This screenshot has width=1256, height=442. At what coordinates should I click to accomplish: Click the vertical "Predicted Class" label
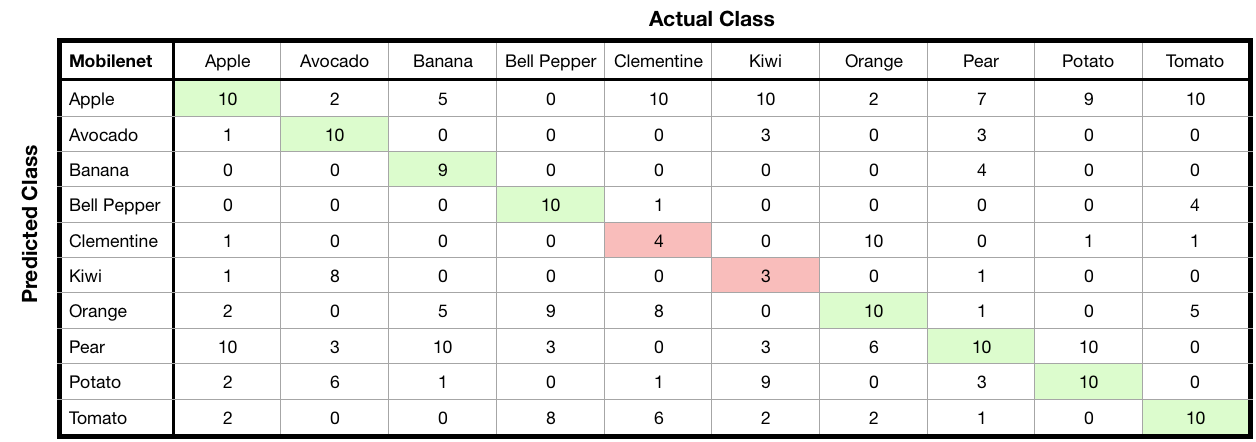coord(30,223)
